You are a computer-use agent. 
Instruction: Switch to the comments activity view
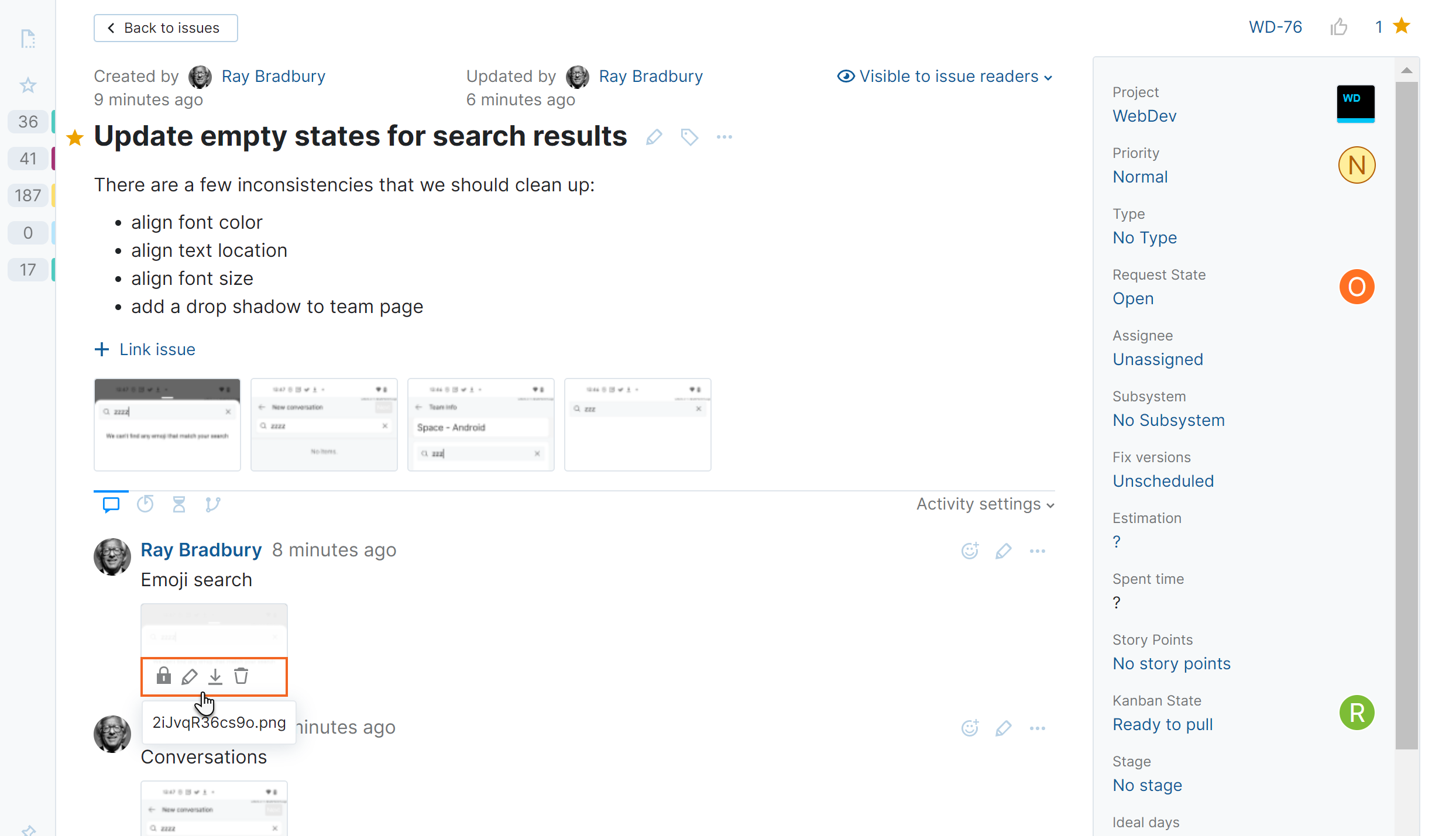point(111,504)
